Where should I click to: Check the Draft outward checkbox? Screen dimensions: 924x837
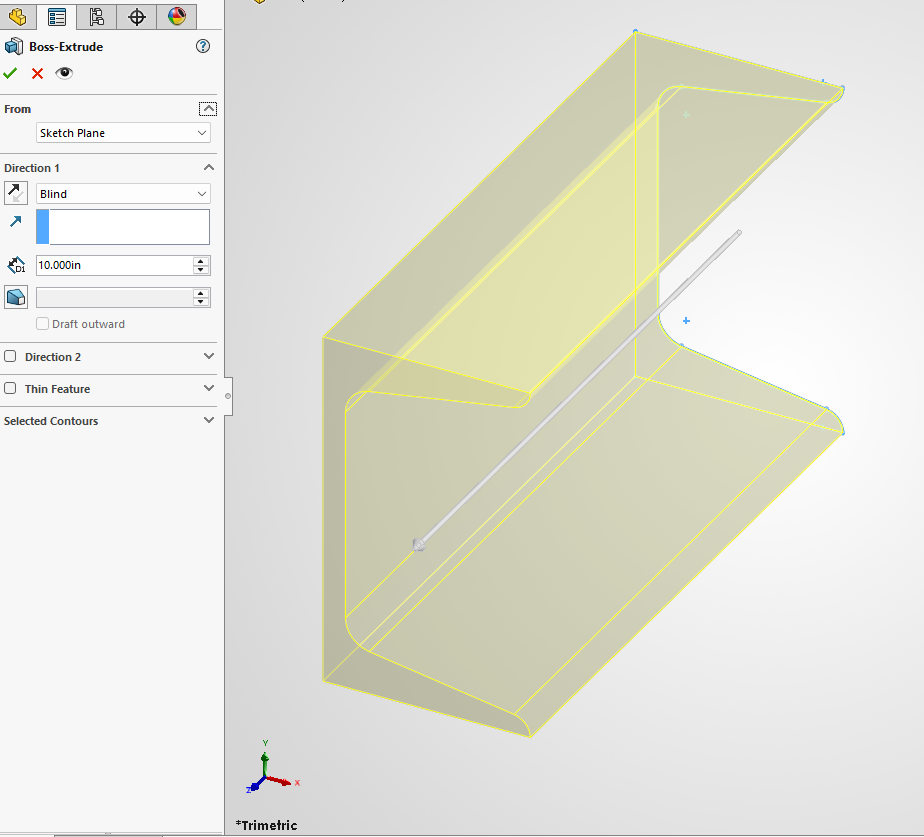click(x=42, y=324)
